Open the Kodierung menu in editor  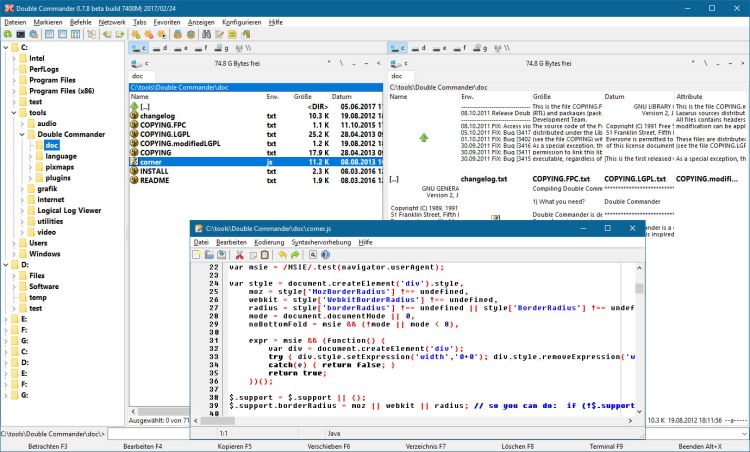pyautogui.click(x=269, y=242)
